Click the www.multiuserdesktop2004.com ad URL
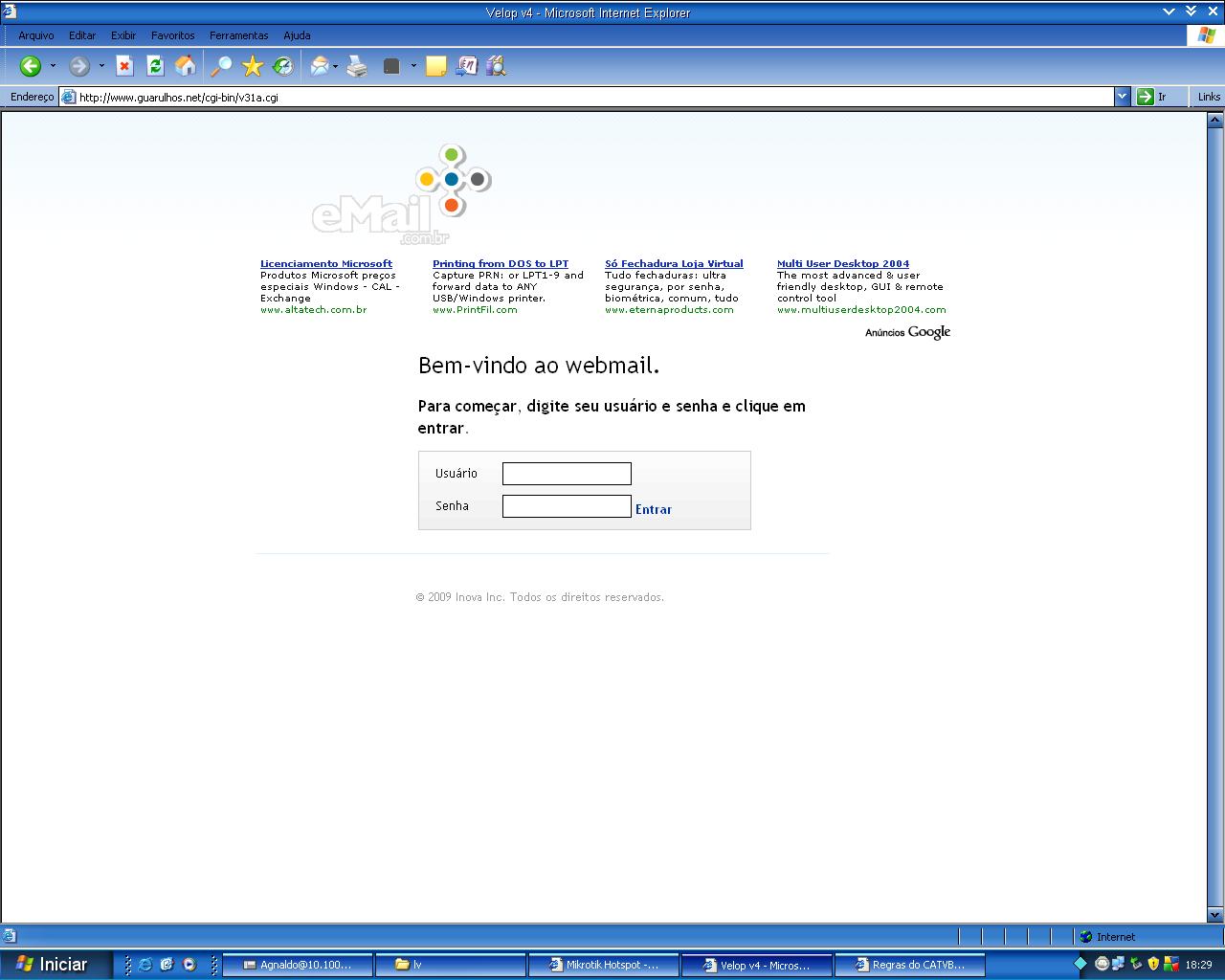This screenshot has width=1225, height=980. [x=861, y=309]
